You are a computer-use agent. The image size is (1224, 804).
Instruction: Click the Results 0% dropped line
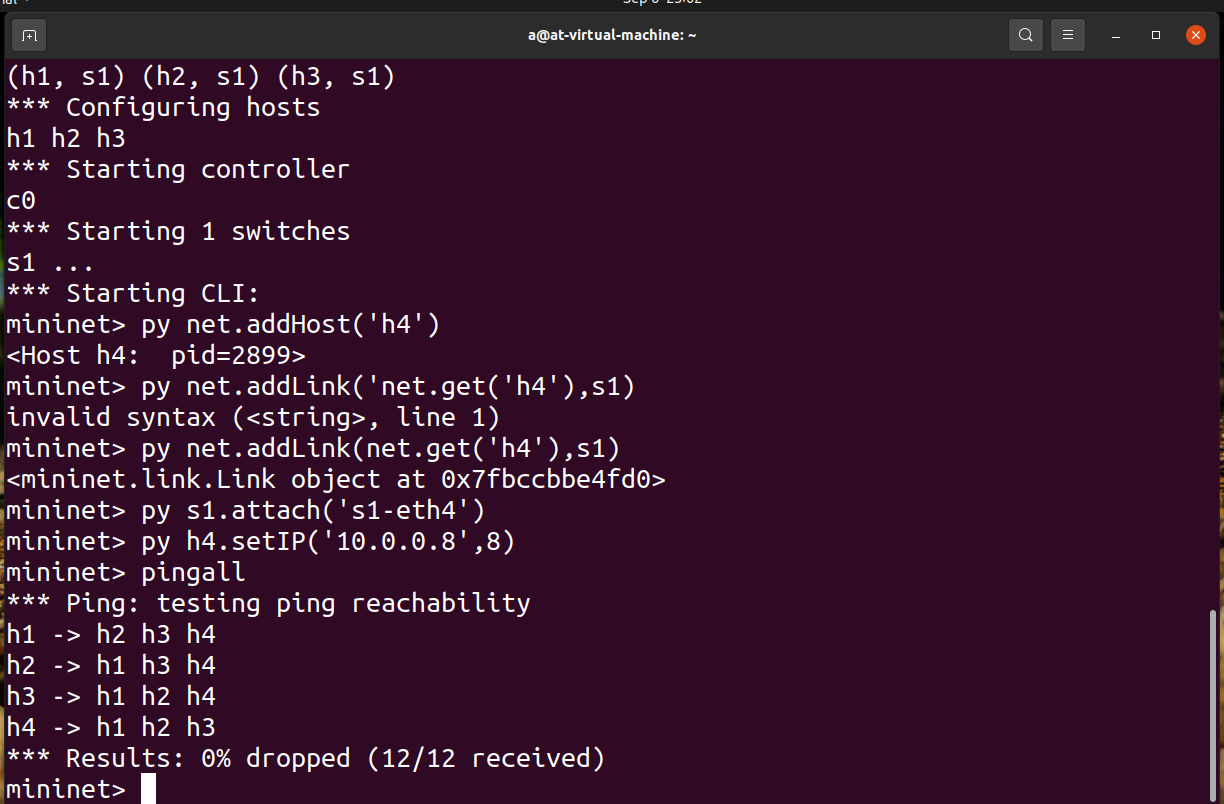pyautogui.click(x=306, y=759)
